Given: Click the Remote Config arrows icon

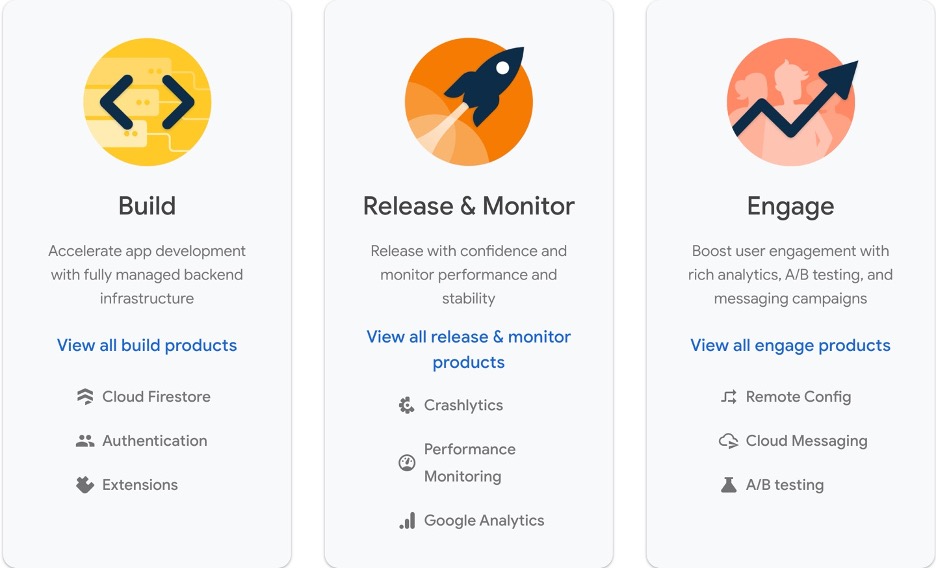Looking at the screenshot, I should pos(728,397).
